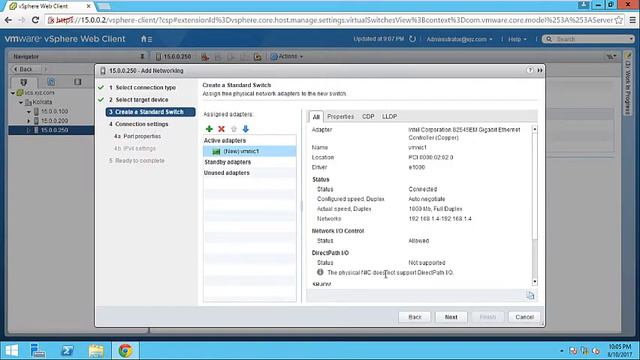Viewport: 640px width, 360px height.
Task: Click step 4 Connection settings
Action: pos(139,124)
